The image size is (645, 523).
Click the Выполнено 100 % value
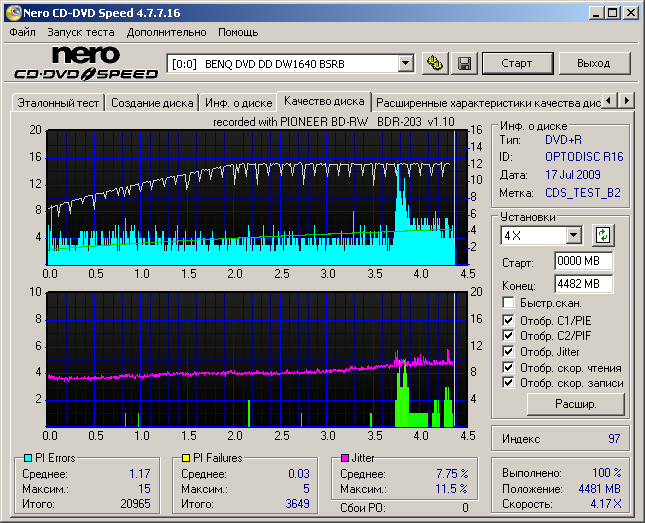pos(607,472)
